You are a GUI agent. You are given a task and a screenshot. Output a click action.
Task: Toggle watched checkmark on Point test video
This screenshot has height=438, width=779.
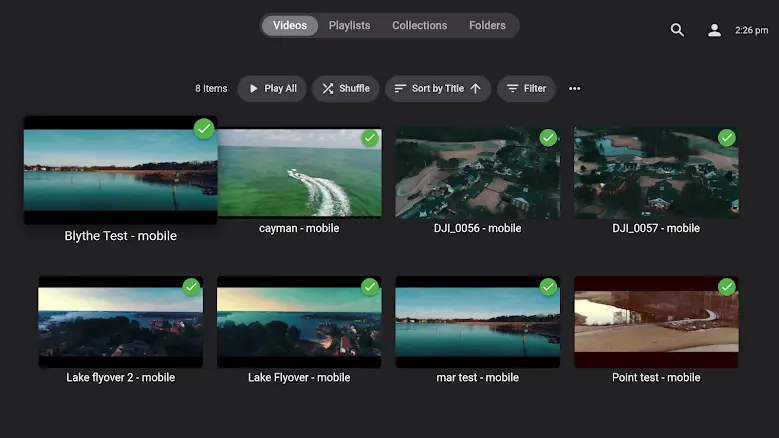pyautogui.click(x=727, y=287)
